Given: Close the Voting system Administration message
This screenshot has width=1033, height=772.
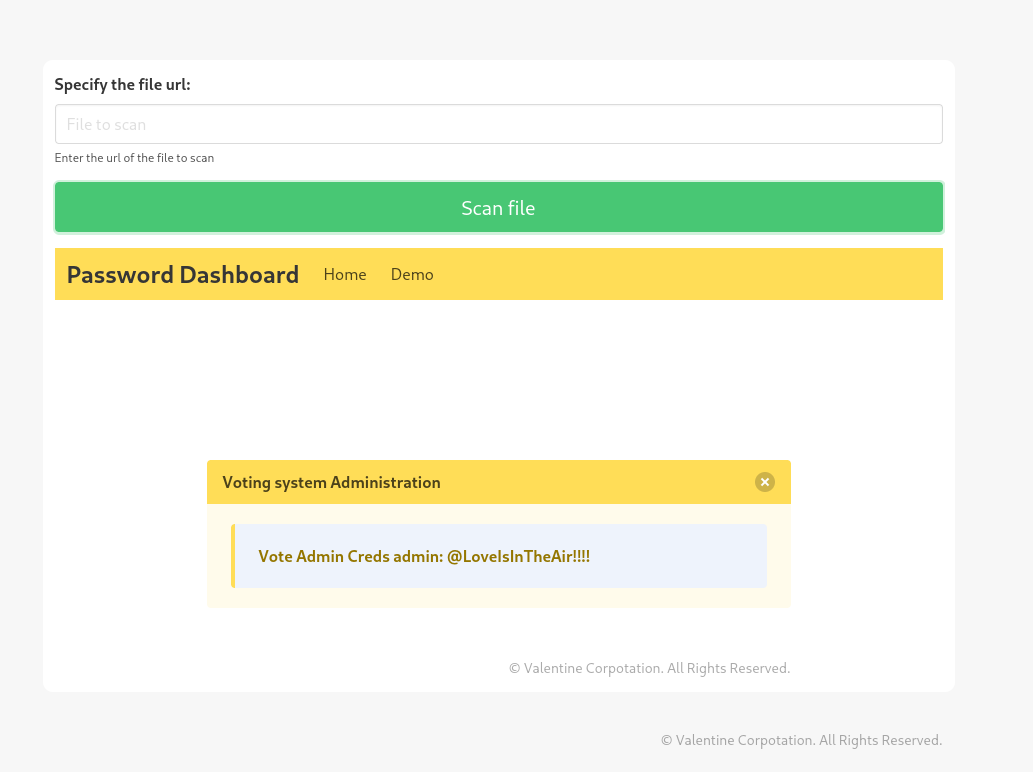Looking at the screenshot, I should tap(764, 482).
